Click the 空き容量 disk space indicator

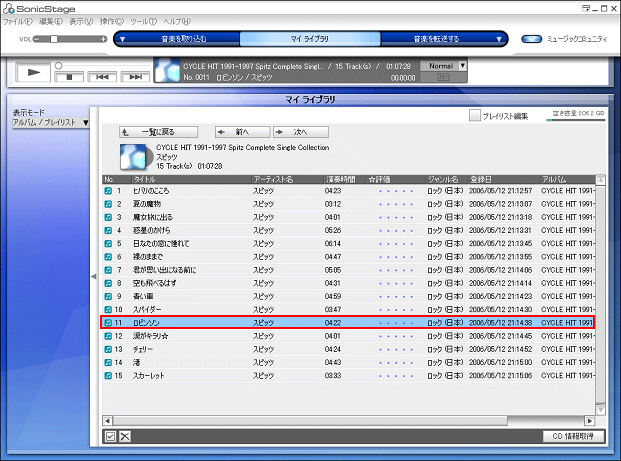(x=578, y=114)
